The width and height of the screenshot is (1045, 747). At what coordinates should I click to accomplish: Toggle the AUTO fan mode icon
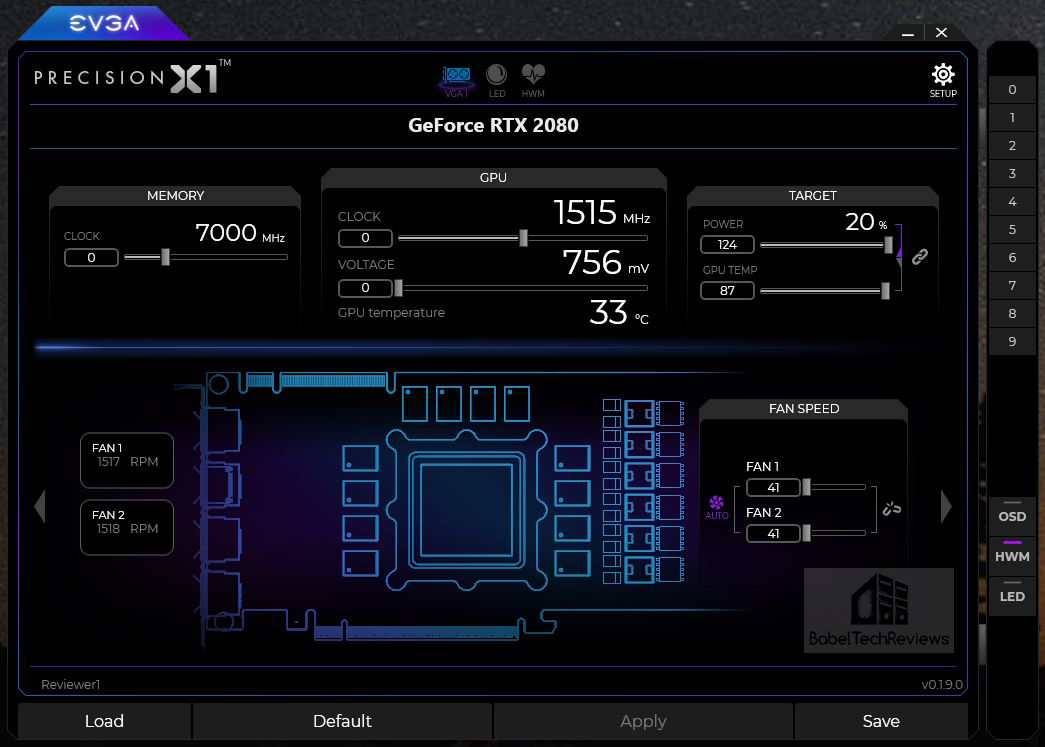(716, 507)
